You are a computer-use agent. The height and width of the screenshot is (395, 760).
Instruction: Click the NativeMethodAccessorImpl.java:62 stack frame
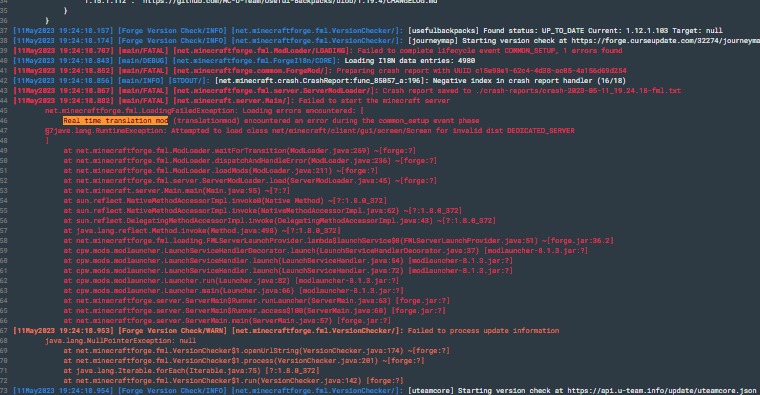262,211
